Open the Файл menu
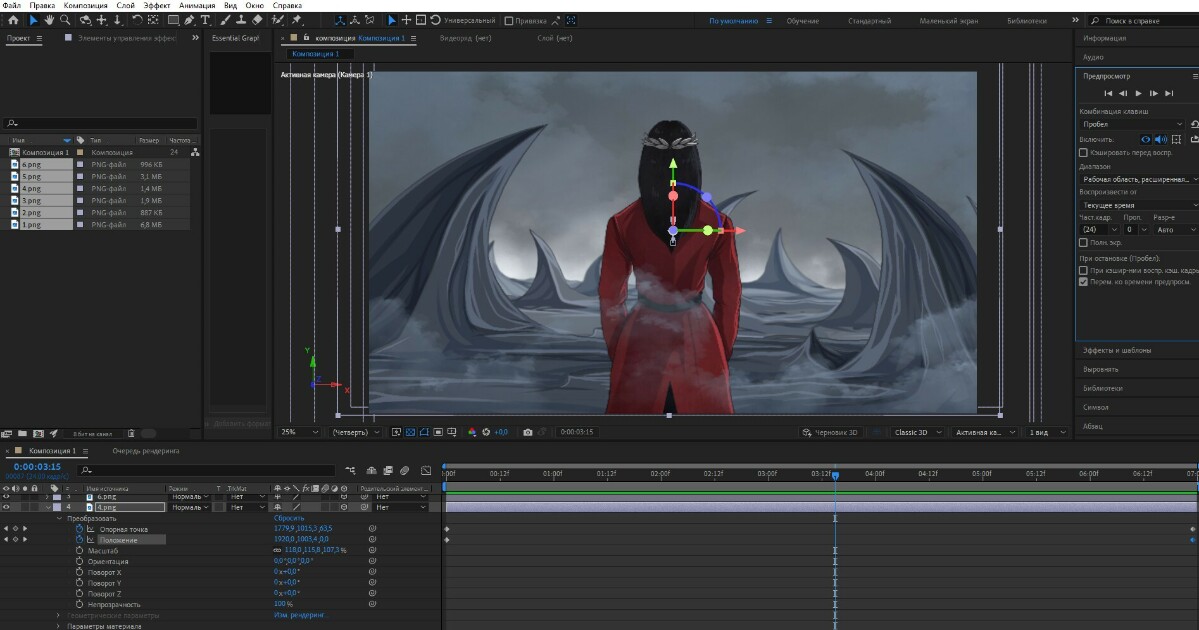Image resolution: width=1199 pixels, height=630 pixels. click(11, 5)
